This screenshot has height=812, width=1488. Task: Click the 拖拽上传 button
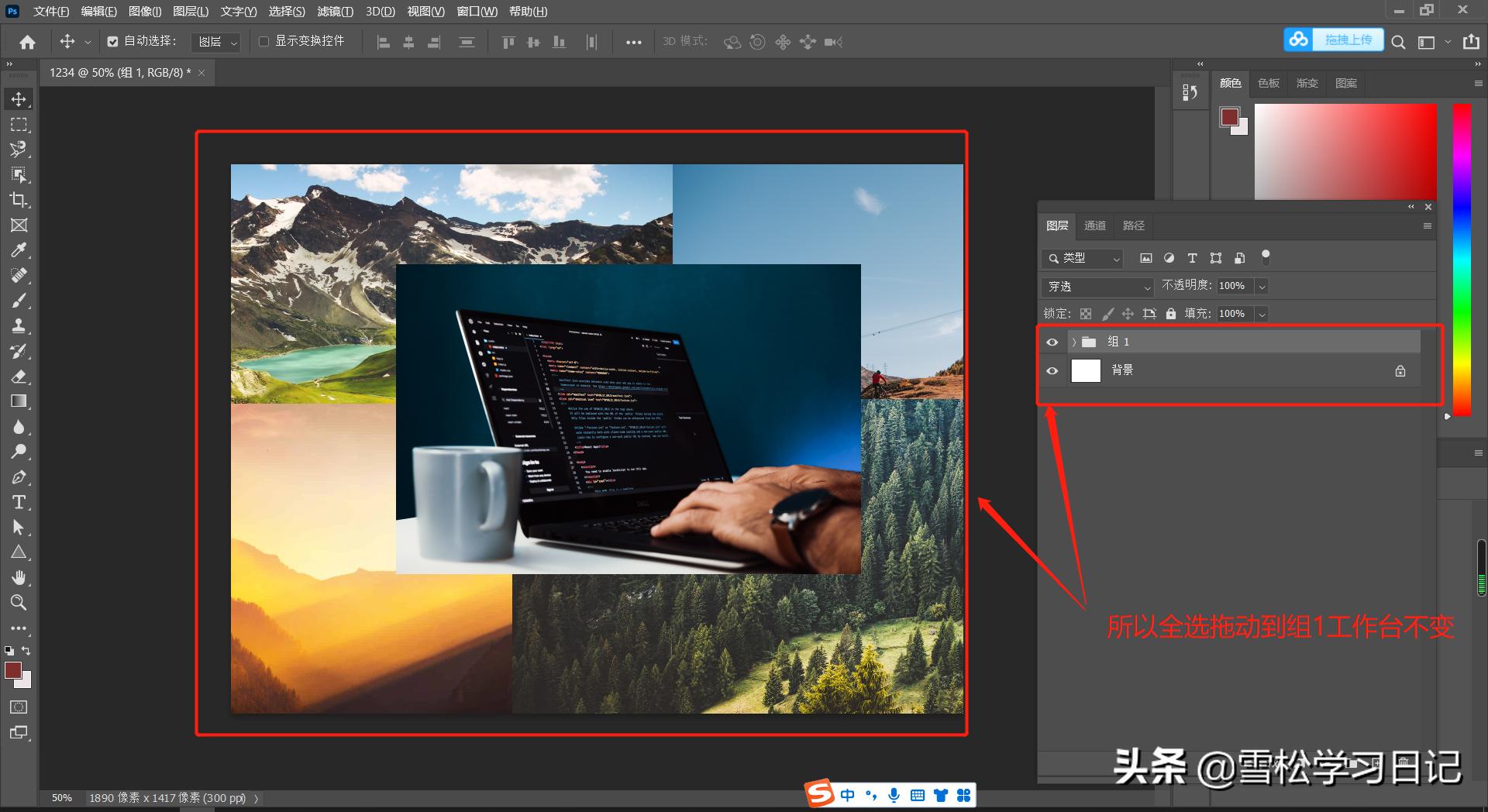[1347, 40]
